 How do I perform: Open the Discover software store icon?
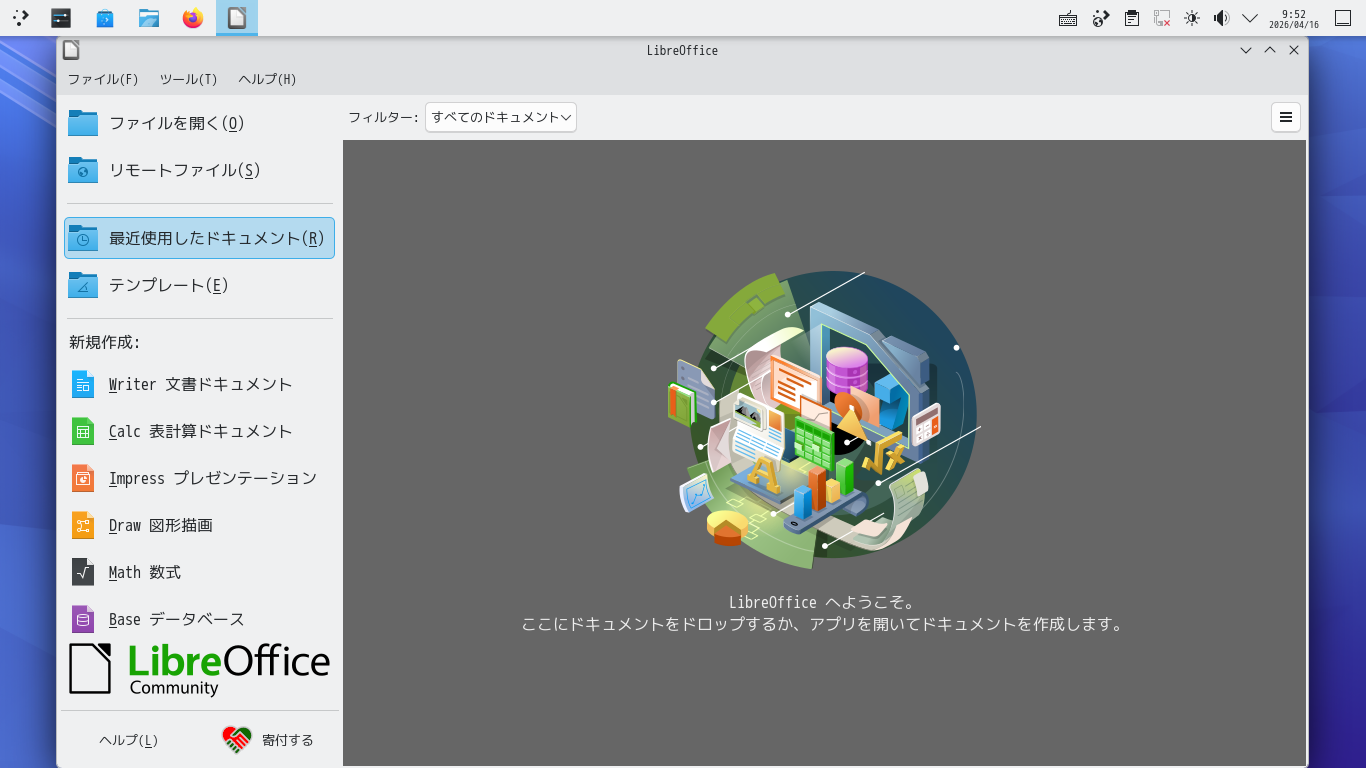105,18
